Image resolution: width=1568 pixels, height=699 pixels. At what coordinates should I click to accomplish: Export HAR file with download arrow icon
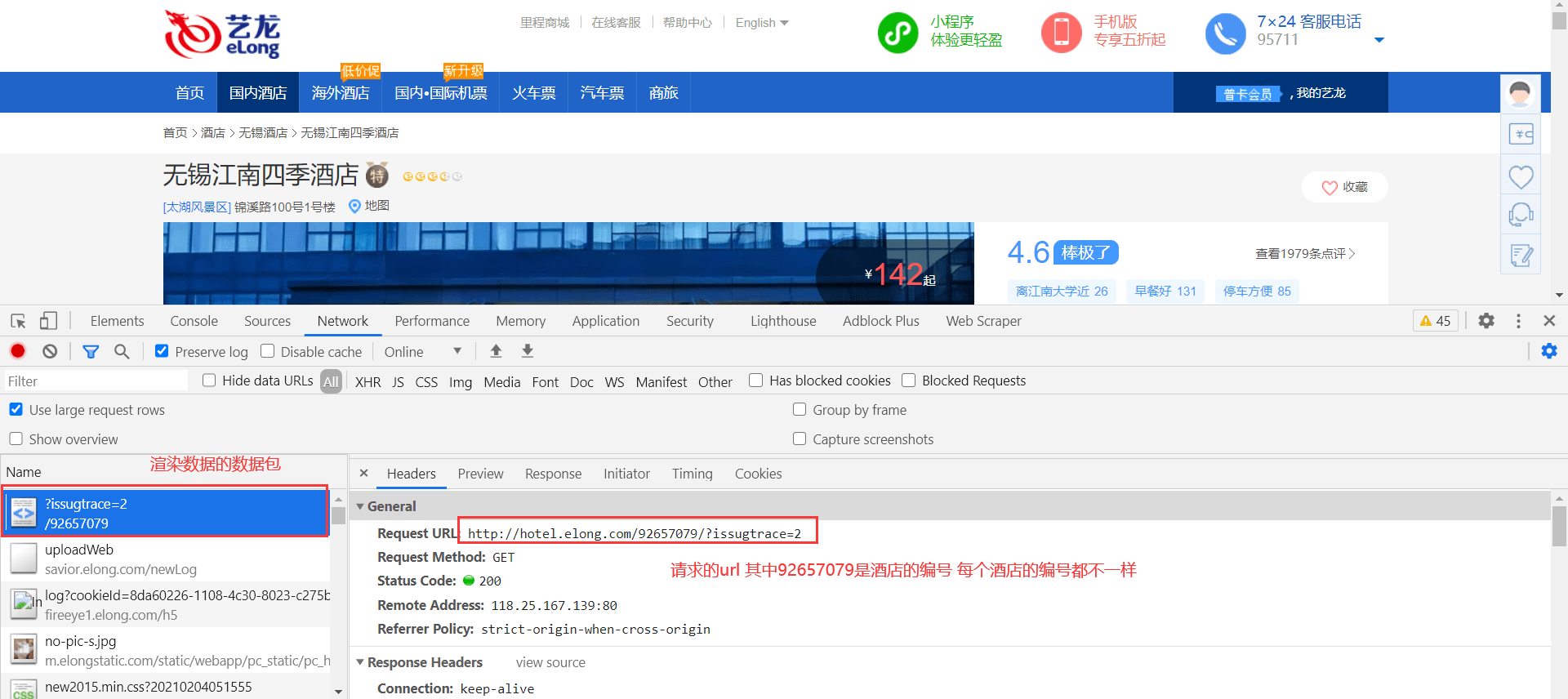coord(528,350)
